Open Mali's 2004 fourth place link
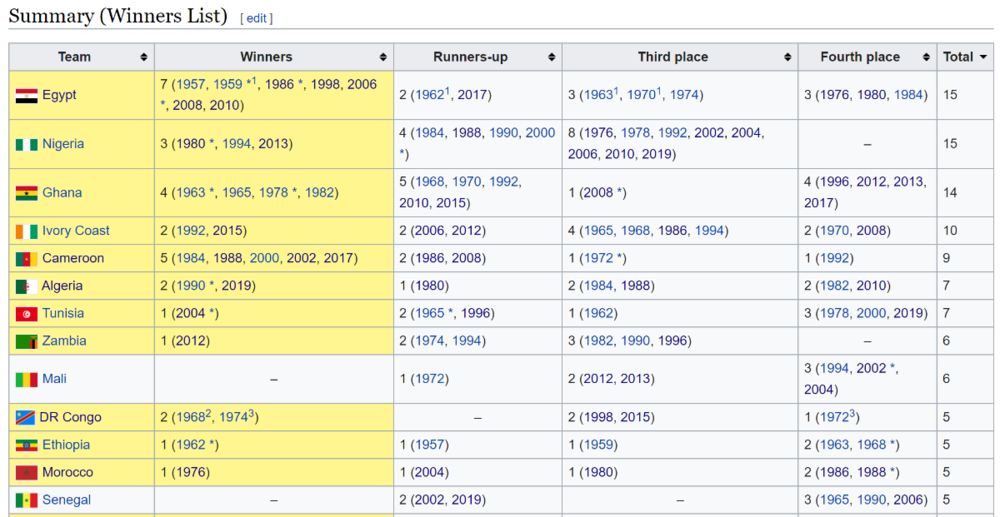This screenshot has height=517, width=1000. [818, 390]
